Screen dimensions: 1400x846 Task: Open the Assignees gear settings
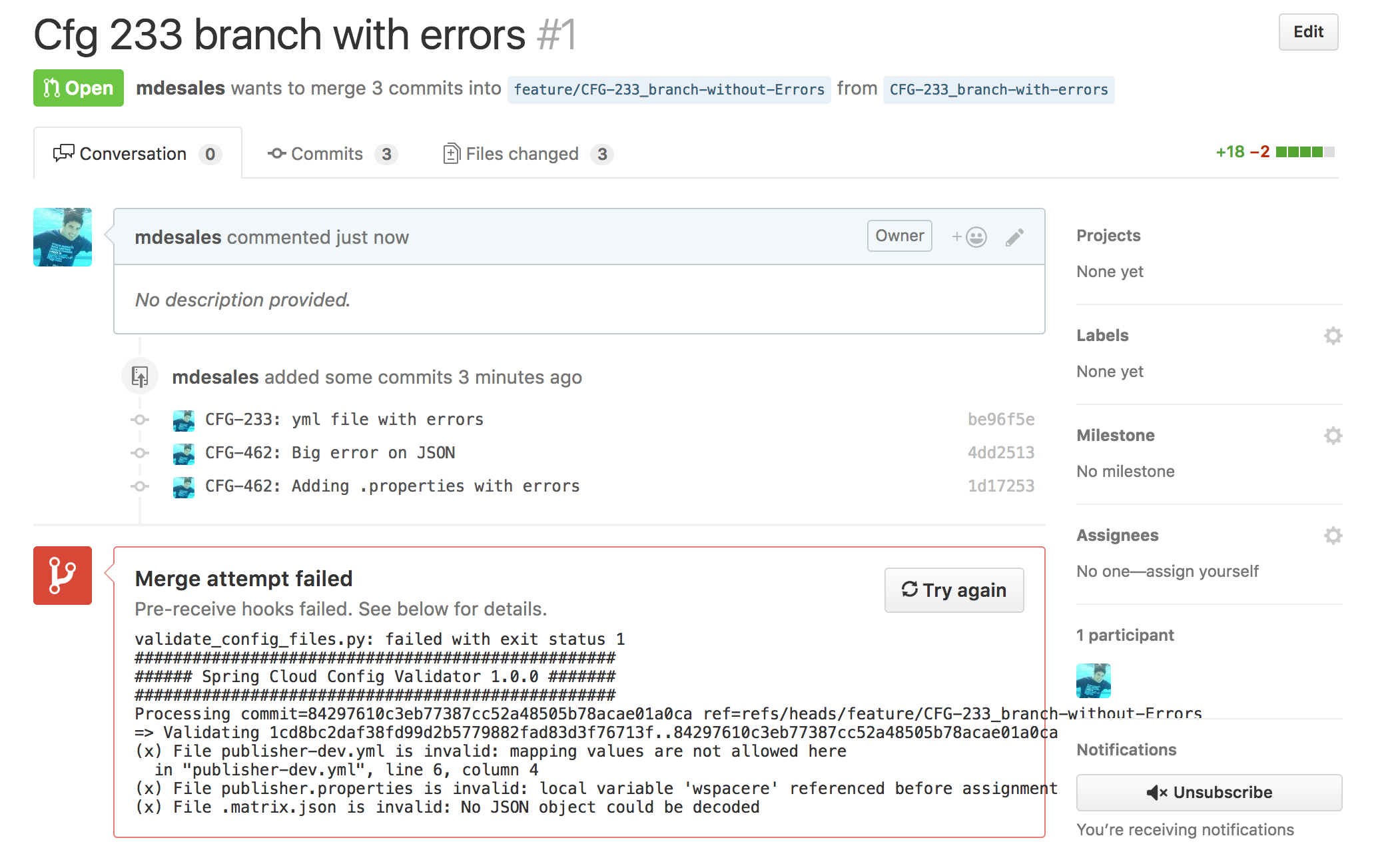[1333, 536]
